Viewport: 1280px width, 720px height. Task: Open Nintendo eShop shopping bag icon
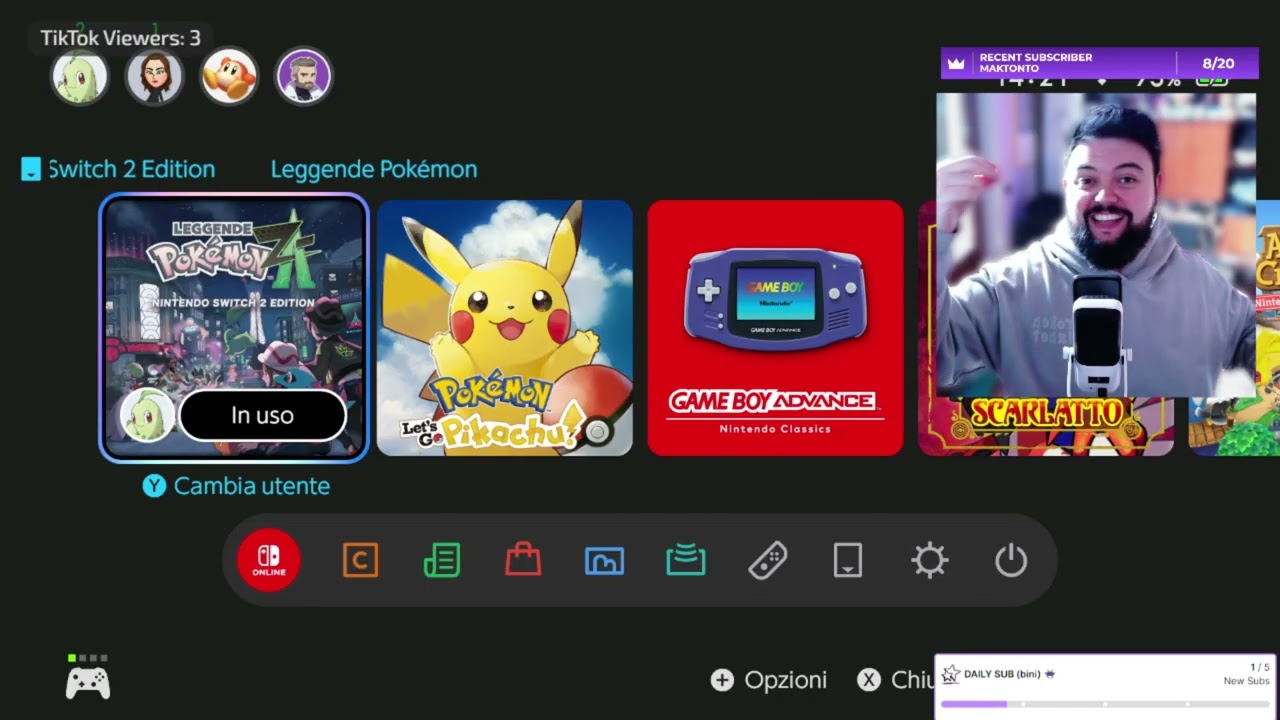[x=523, y=560]
